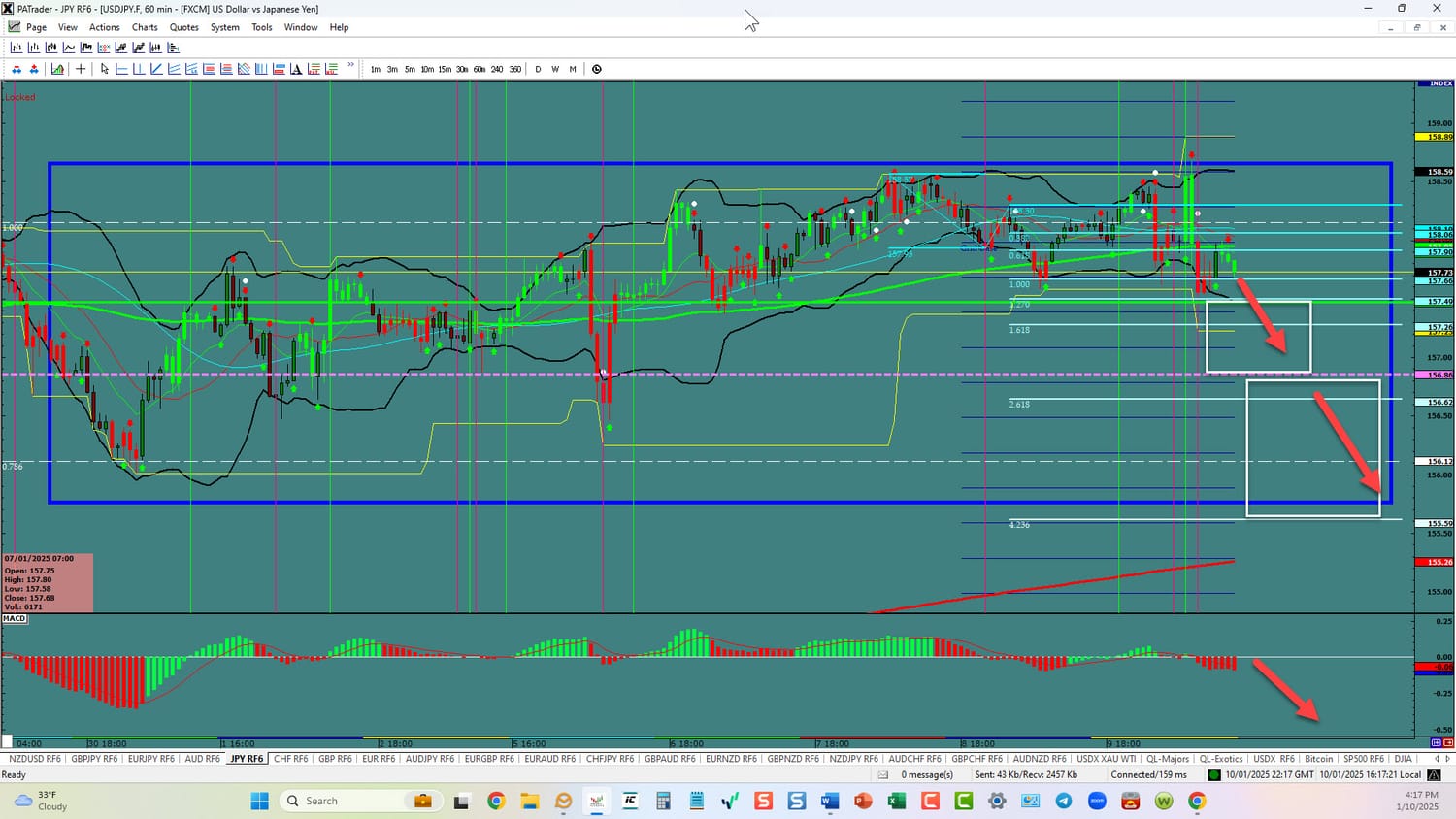Click the clock icon in timeframe toolbar
1456x819 pixels.
click(x=597, y=69)
